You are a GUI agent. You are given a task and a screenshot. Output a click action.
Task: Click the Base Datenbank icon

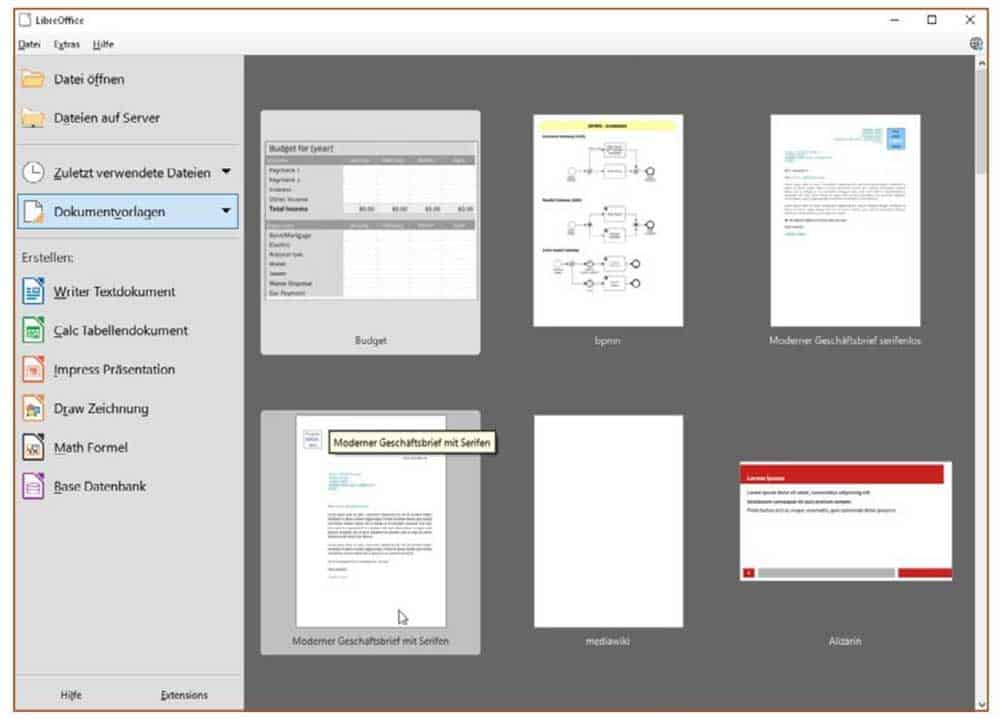(x=33, y=486)
